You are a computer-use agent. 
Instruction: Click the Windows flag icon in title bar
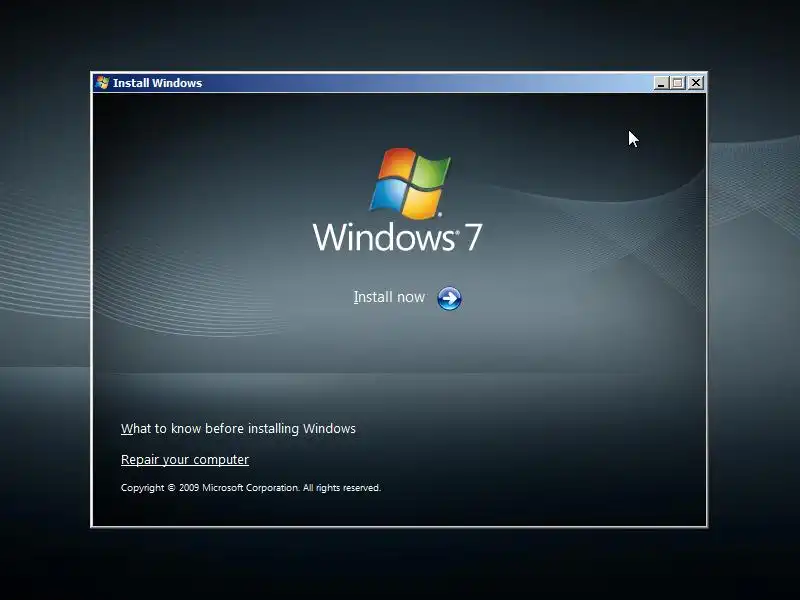[102, 83]
